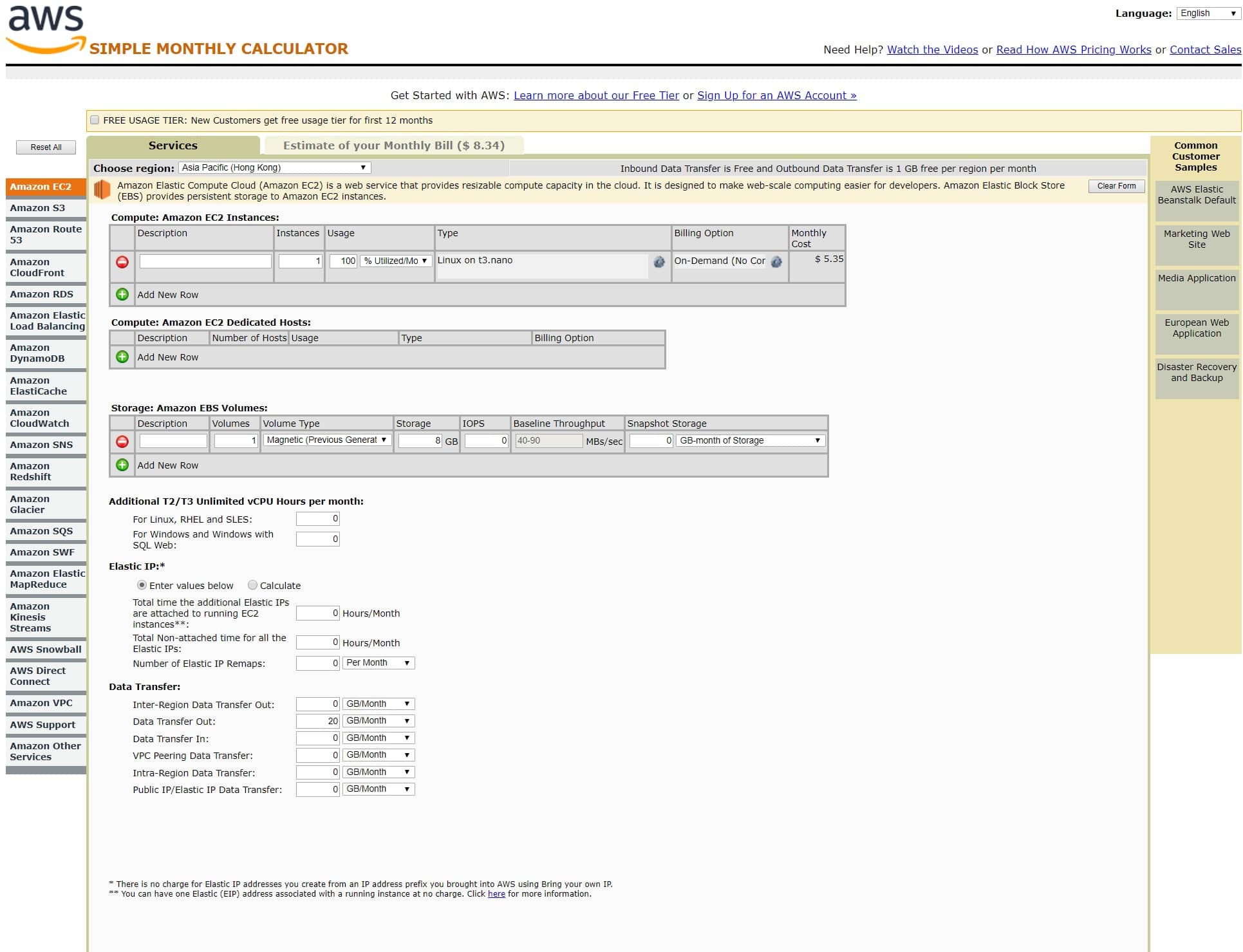Open VPC Peering Data Transfer unit dropdown

(x=379, y=755)
